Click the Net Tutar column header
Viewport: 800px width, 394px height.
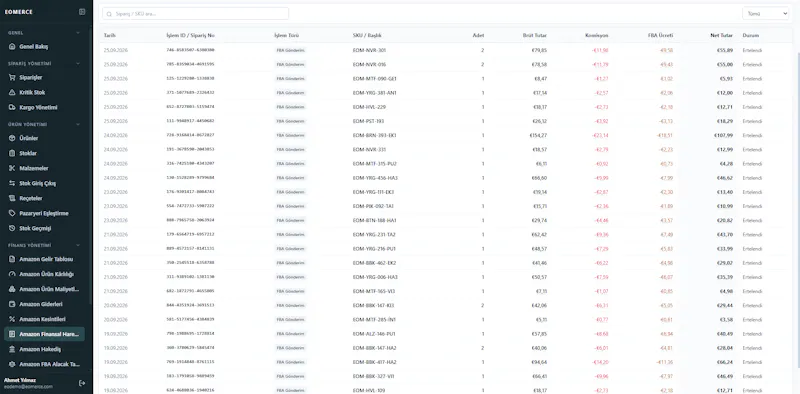coord(721,35)
